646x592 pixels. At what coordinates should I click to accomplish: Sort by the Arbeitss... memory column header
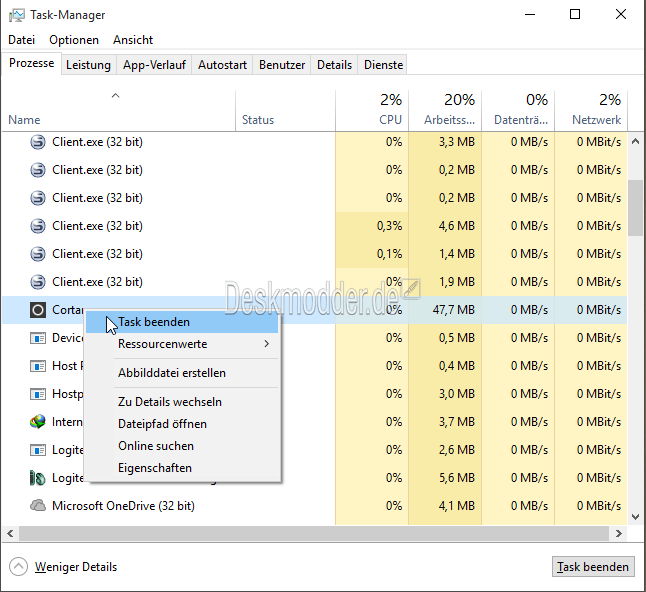445,110
